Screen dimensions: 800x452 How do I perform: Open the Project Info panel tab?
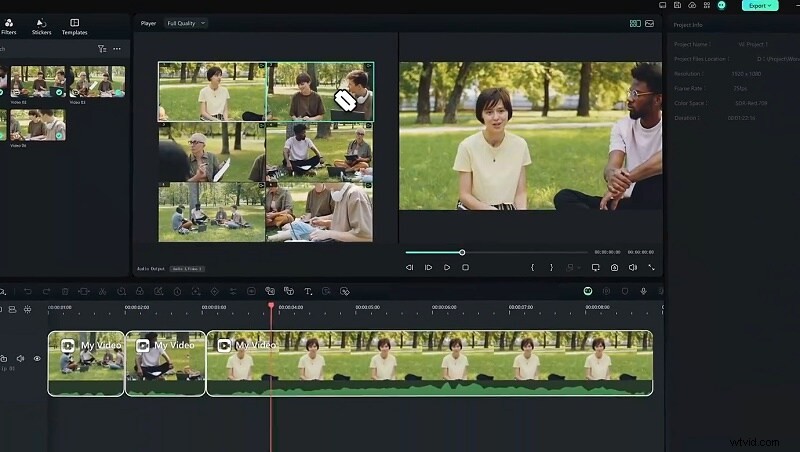(688, 25)
